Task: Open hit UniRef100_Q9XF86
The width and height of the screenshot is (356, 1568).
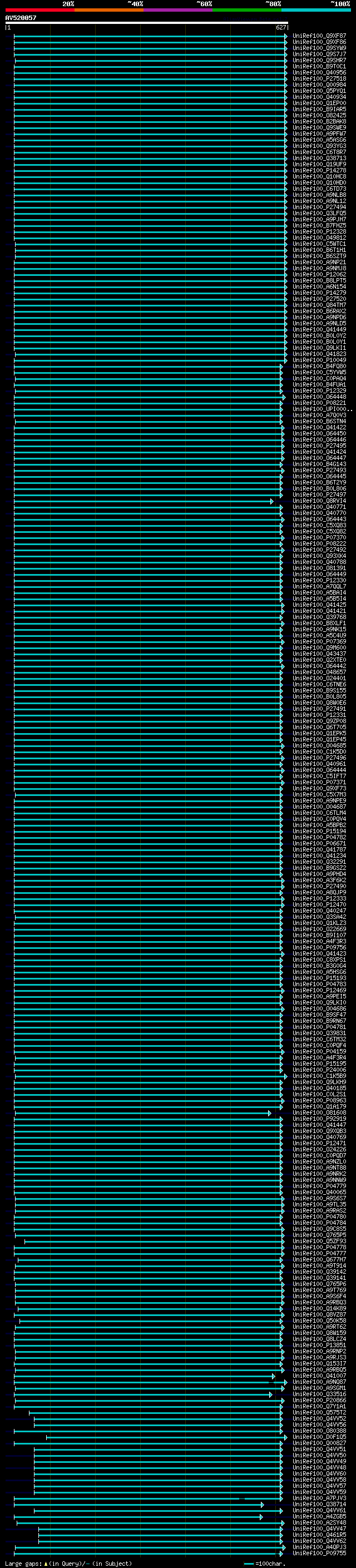Action: click(319, 42)
